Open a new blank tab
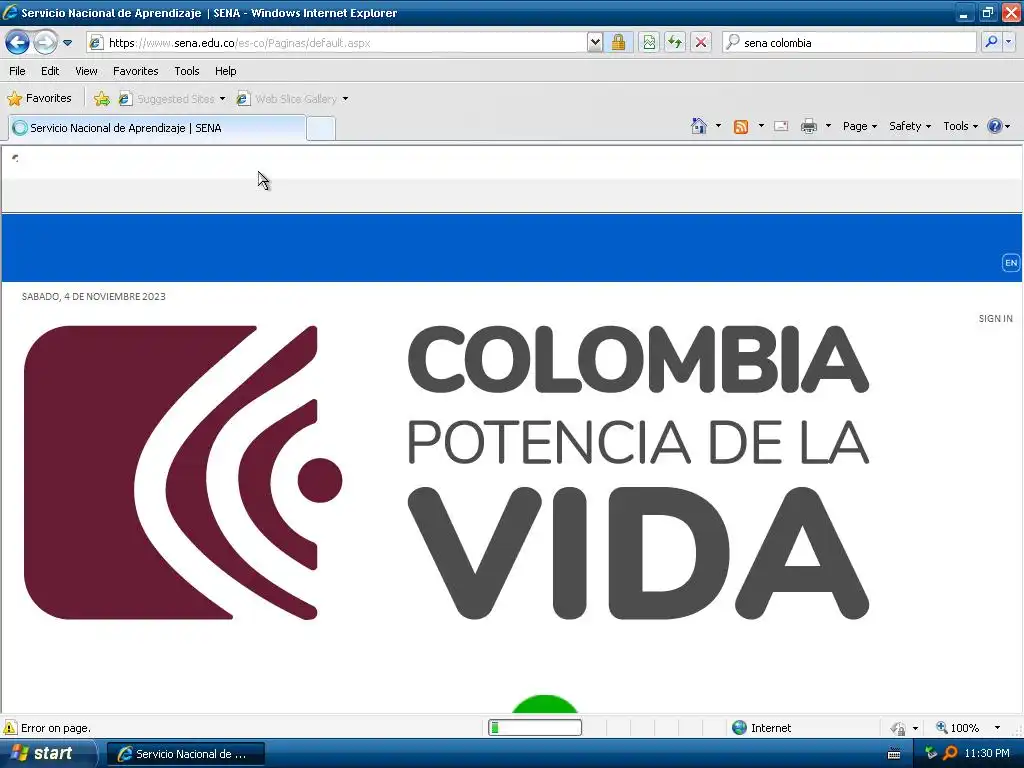This screenshot has width=1024, height=768. pyautogui.click(x=321, y=129)
